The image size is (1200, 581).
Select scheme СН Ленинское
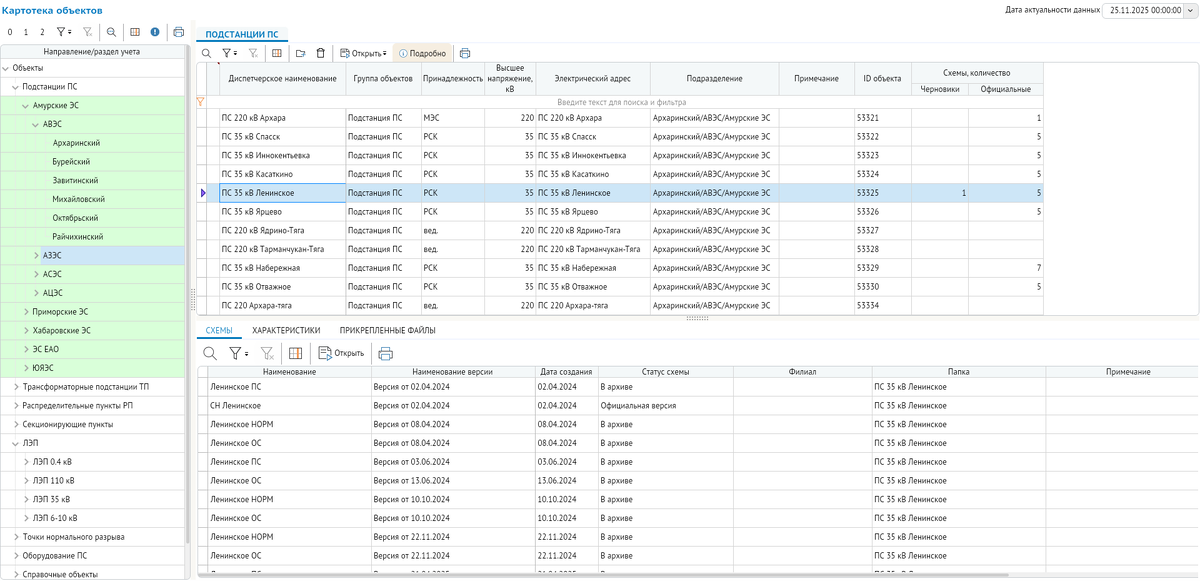coord(236,406)
